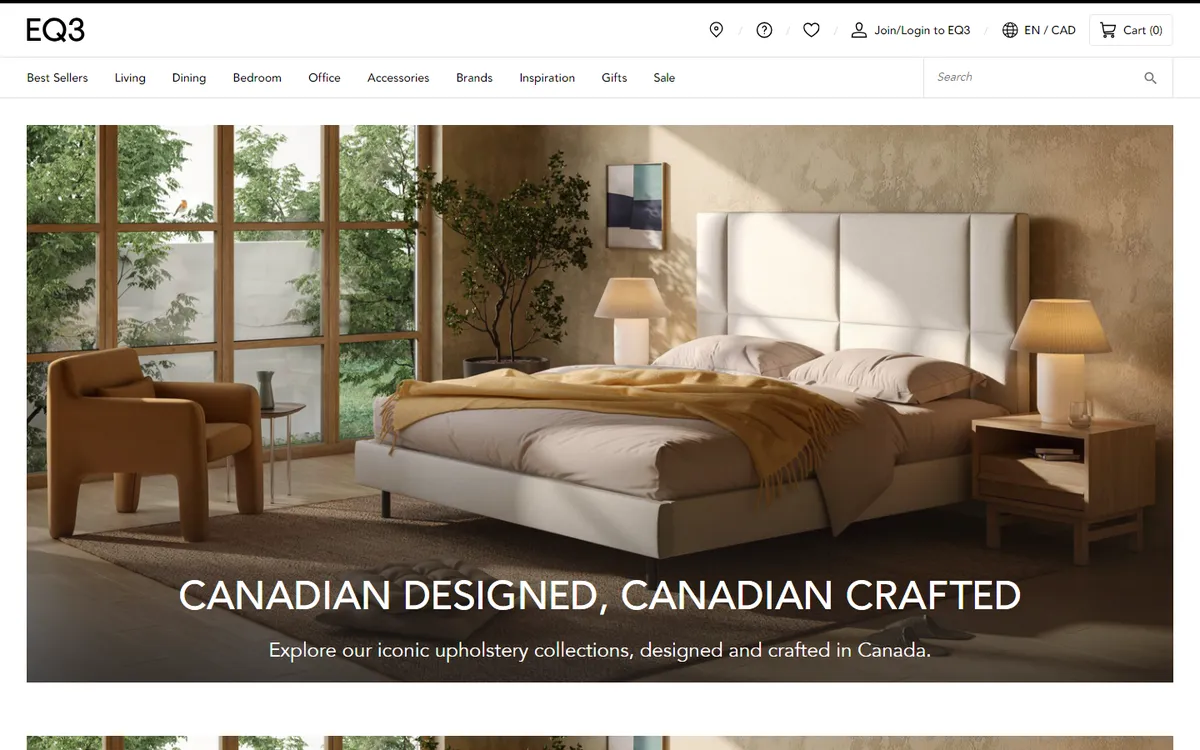The width and height of the screenshot is (1200, 750).
Task: Open the Cart (0) button
Action: coord(1131,30)
